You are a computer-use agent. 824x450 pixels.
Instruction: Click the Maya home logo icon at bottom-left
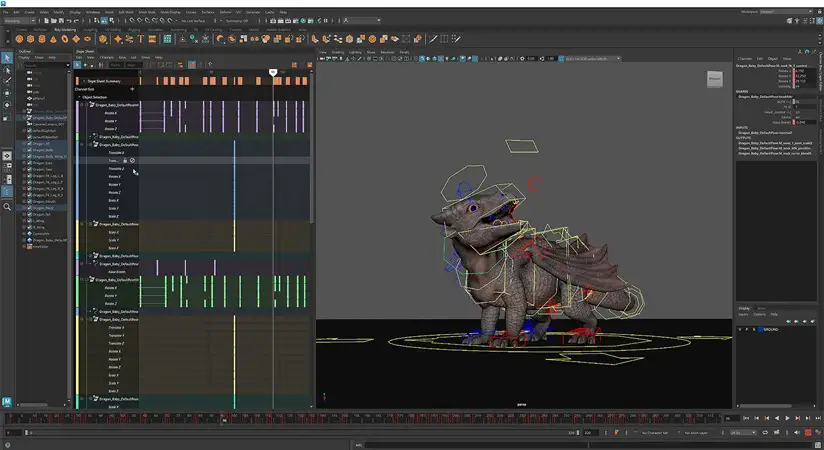click(x=7, y=402)
